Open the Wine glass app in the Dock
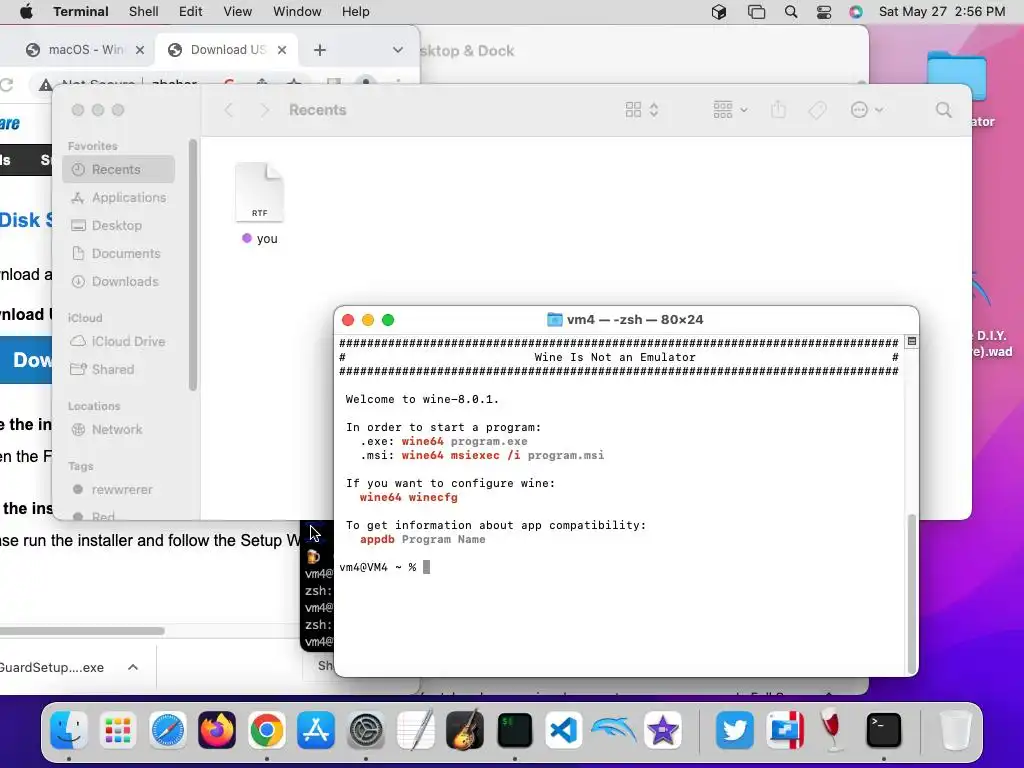The image size is (1024, 768). (833, 729)
